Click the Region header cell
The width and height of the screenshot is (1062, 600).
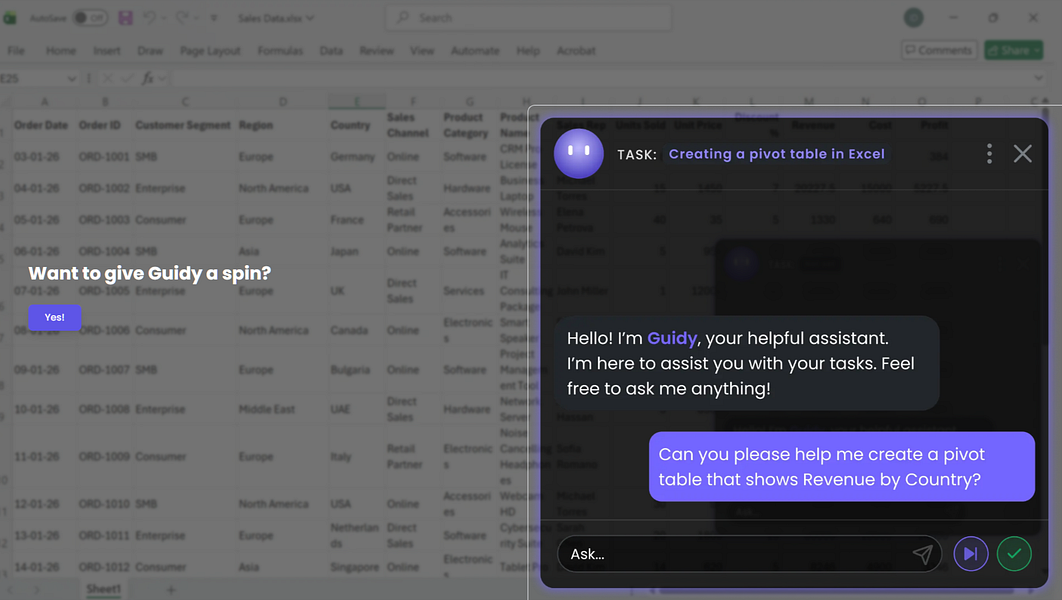256,125
